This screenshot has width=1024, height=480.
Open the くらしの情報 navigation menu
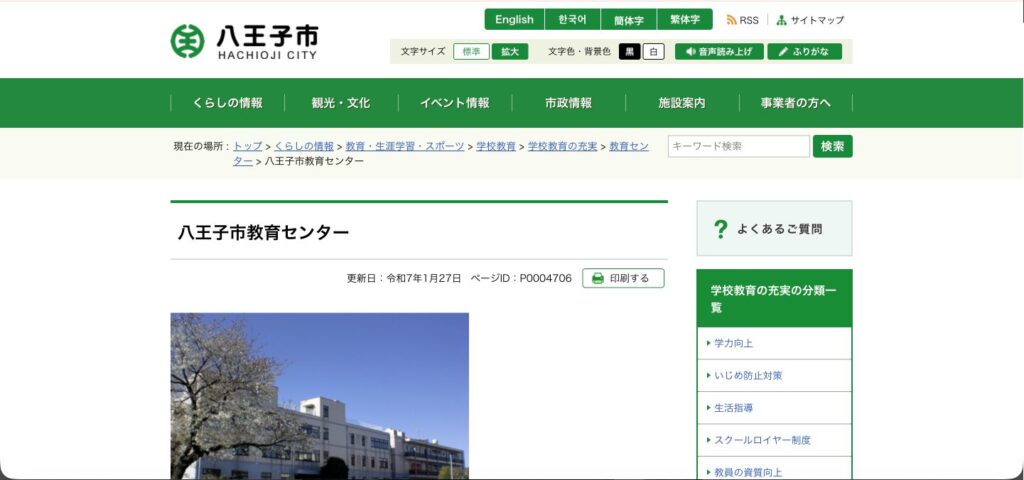228,103
